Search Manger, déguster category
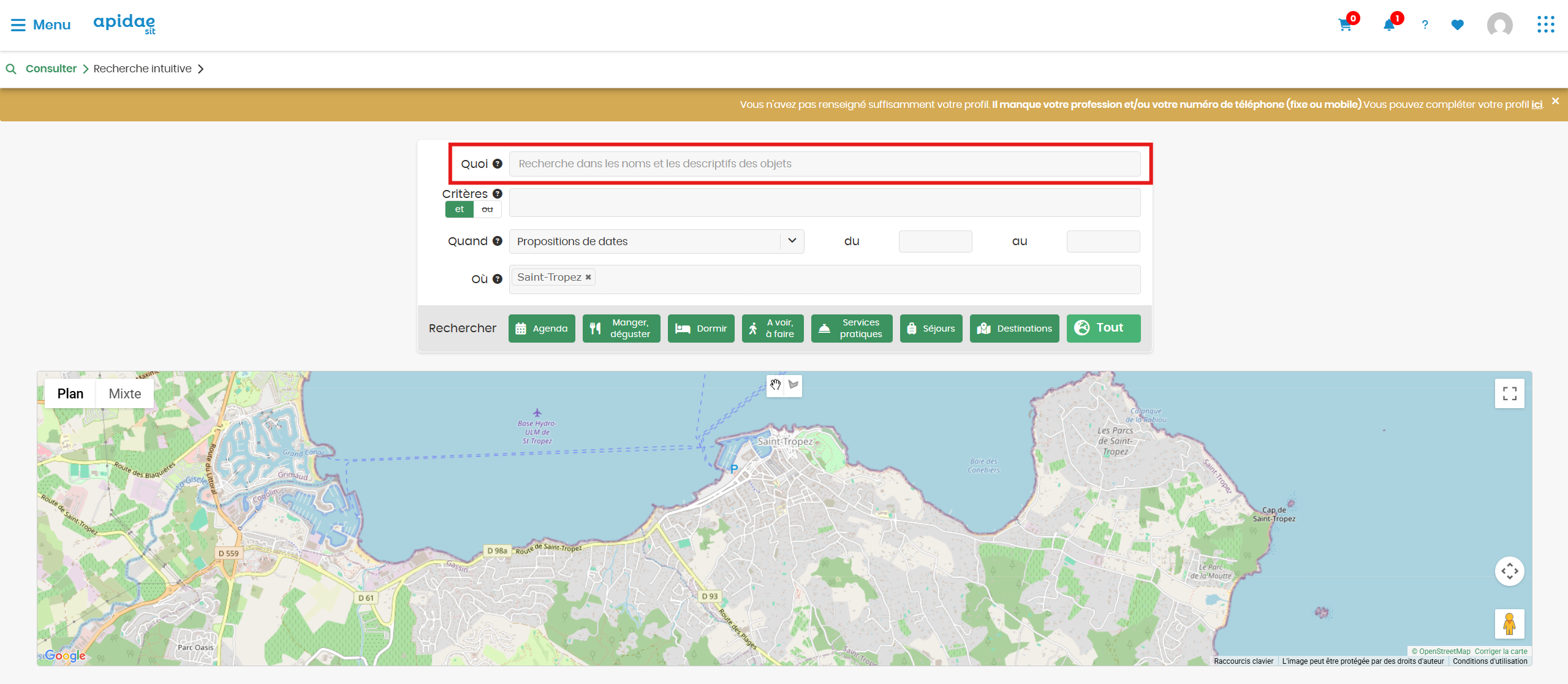1568x684 pixels. [621, 329]
